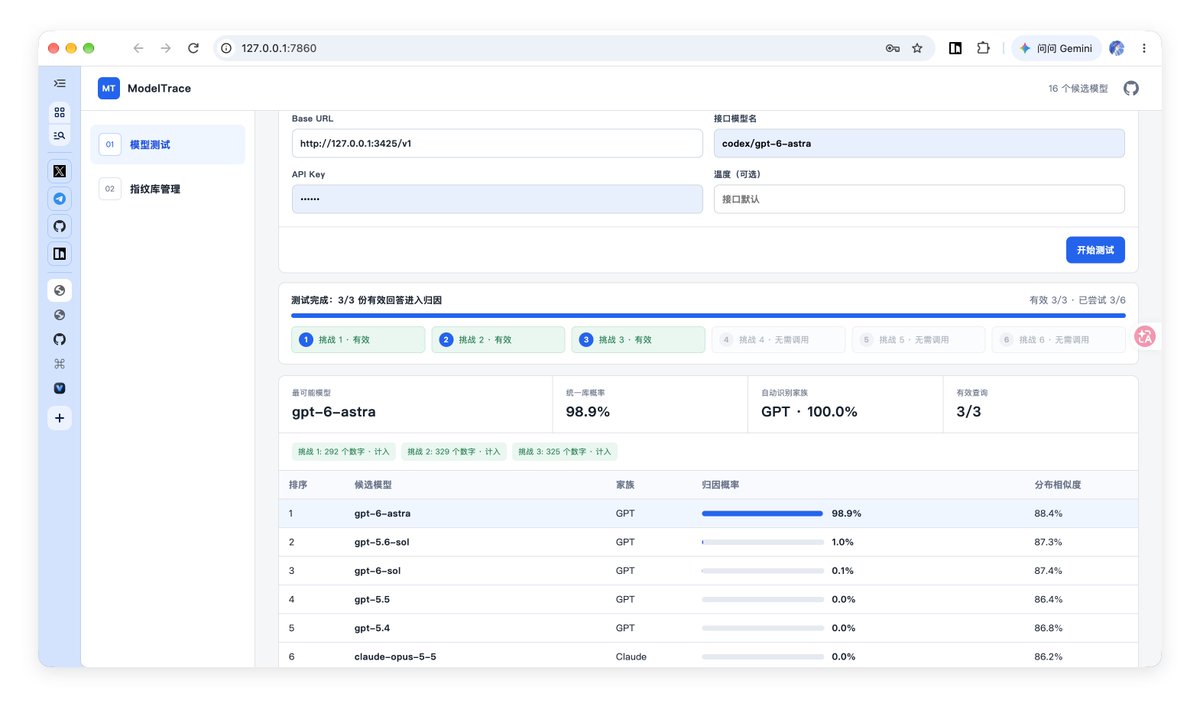Screen dimensions: 1200x713
Task: Open the Telegram sidebar shortcut
Action: coord(60,199)
